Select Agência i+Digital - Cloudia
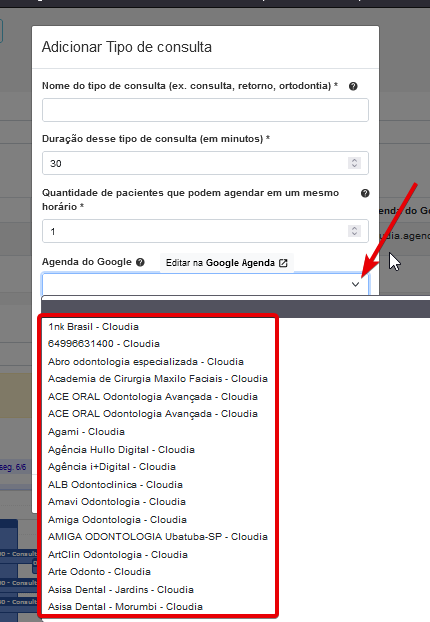 111,467
